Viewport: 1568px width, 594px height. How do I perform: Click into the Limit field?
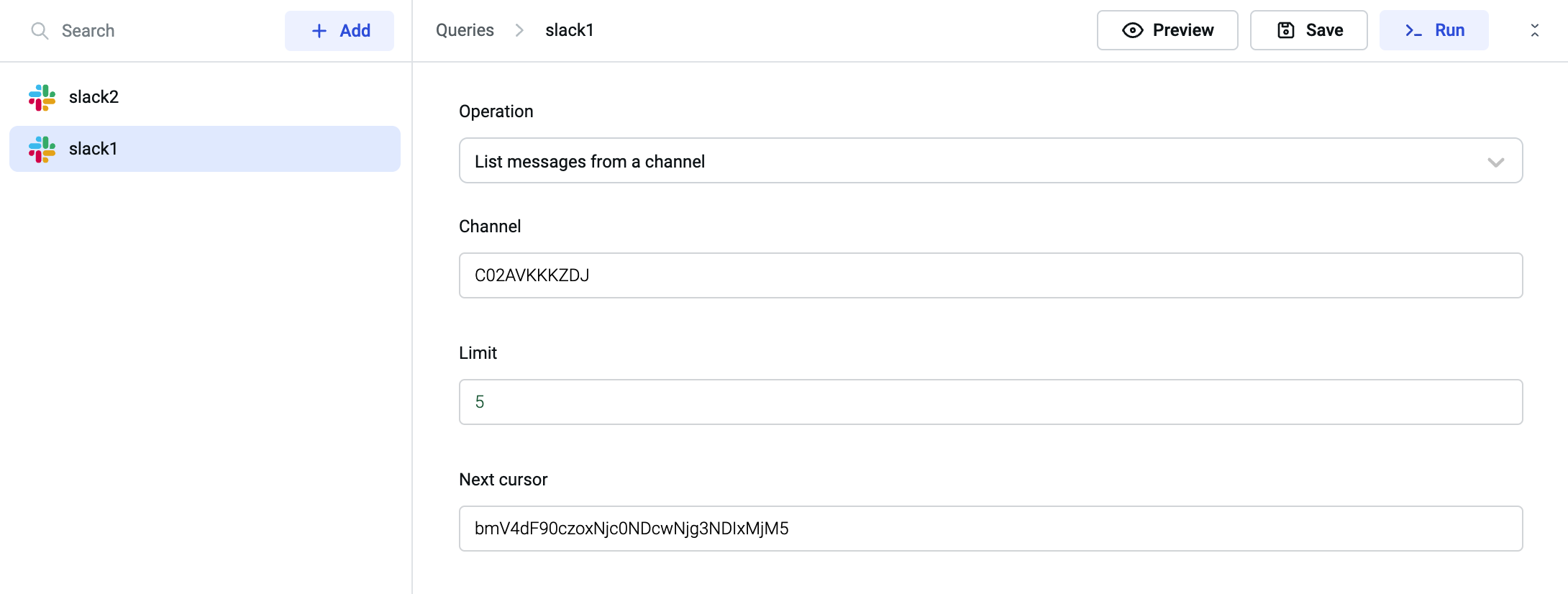pos(990,402)
